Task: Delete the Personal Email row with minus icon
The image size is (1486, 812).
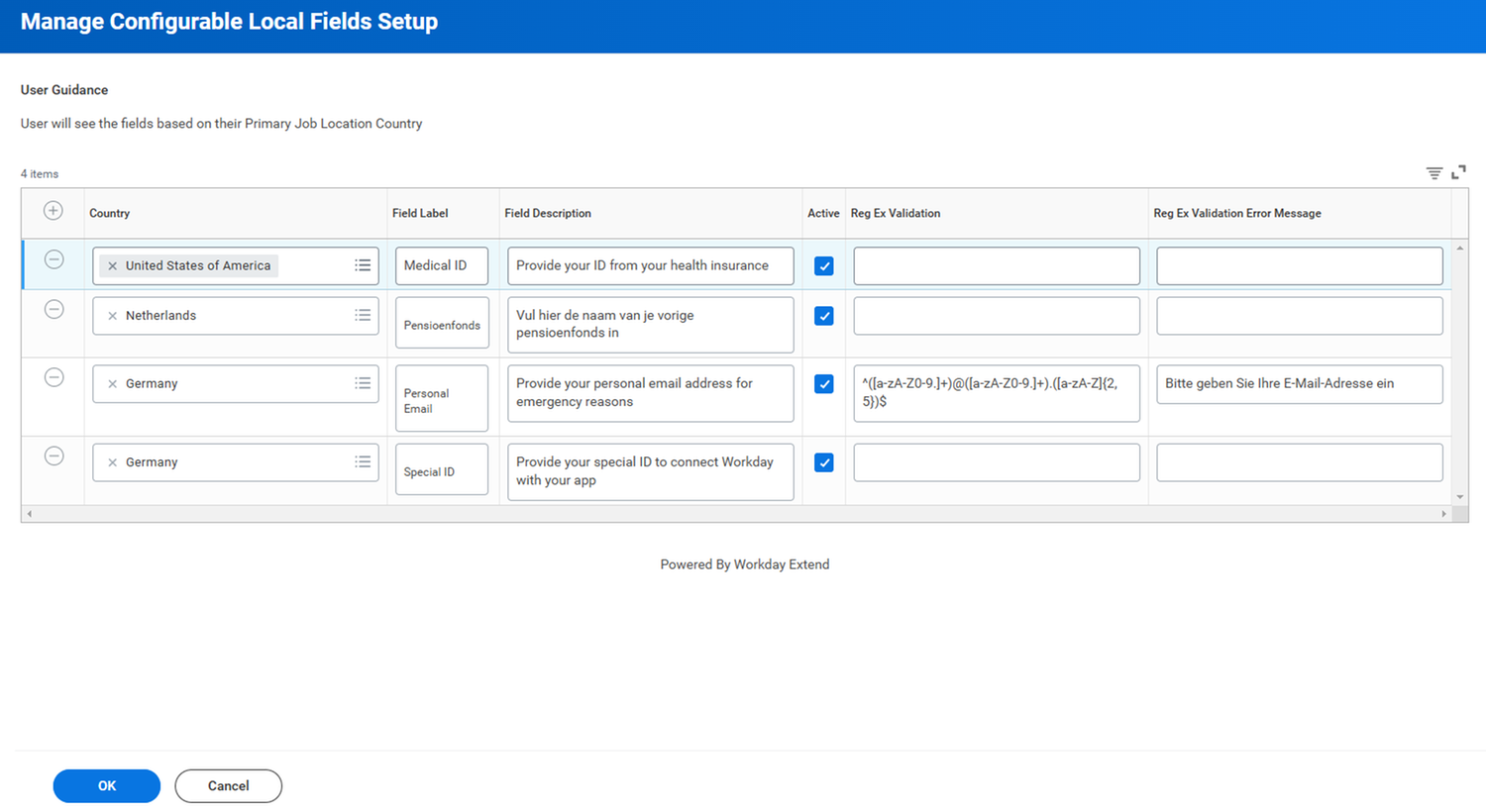Action: tap(53, 377)
